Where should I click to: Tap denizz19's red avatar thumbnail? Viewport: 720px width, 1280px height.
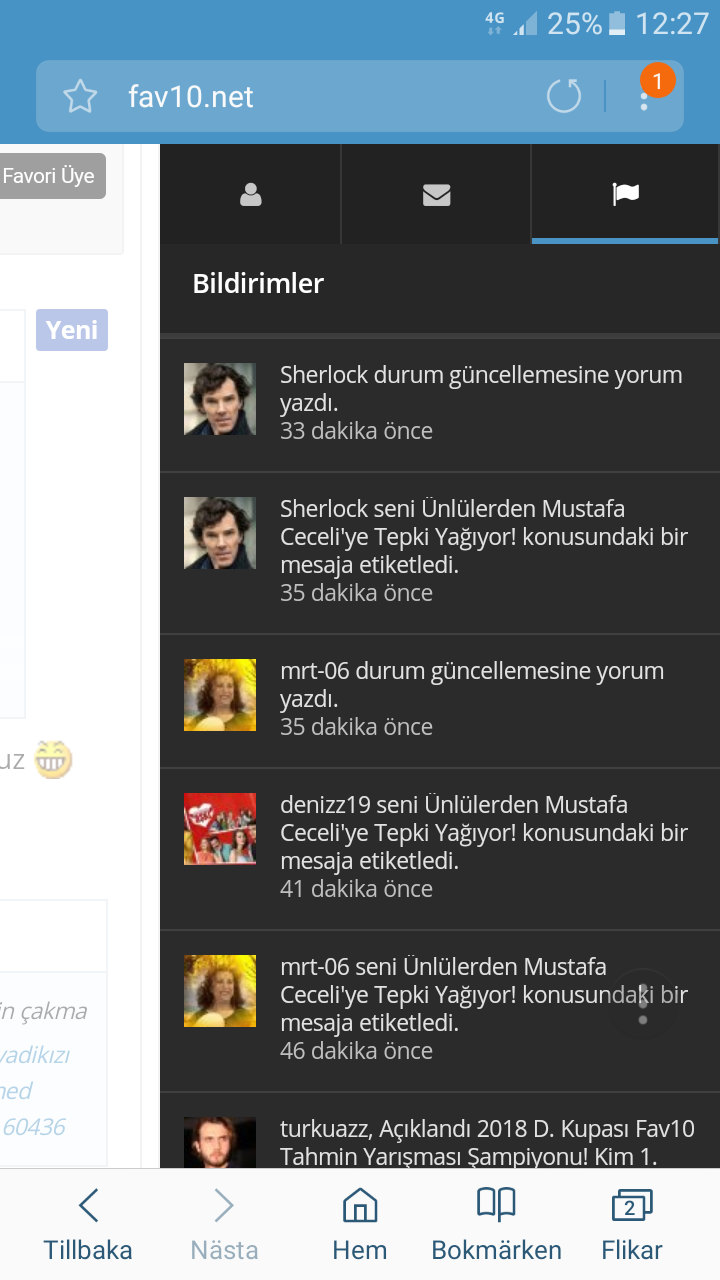click(x=220, y=829)
